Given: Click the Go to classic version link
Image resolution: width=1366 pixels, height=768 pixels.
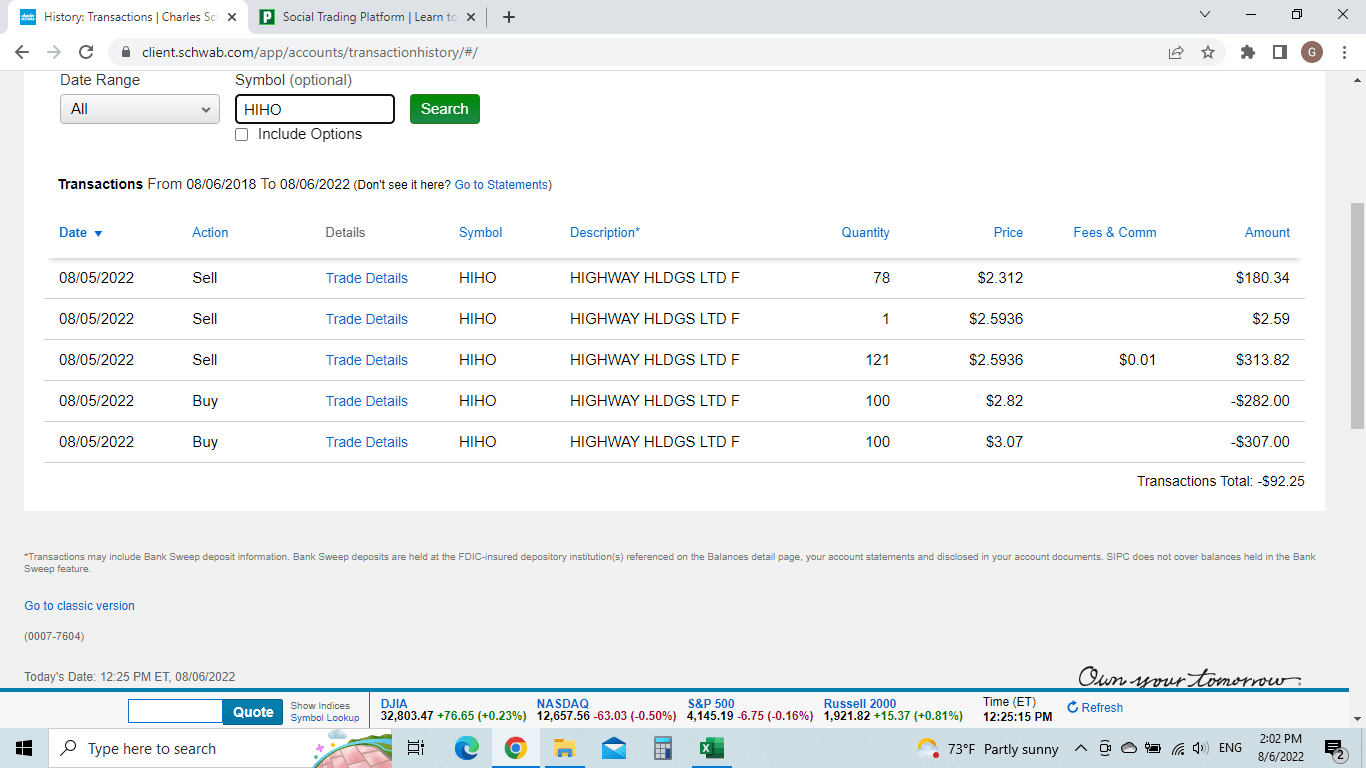Looking at the screenshot, I should point(79,606).
